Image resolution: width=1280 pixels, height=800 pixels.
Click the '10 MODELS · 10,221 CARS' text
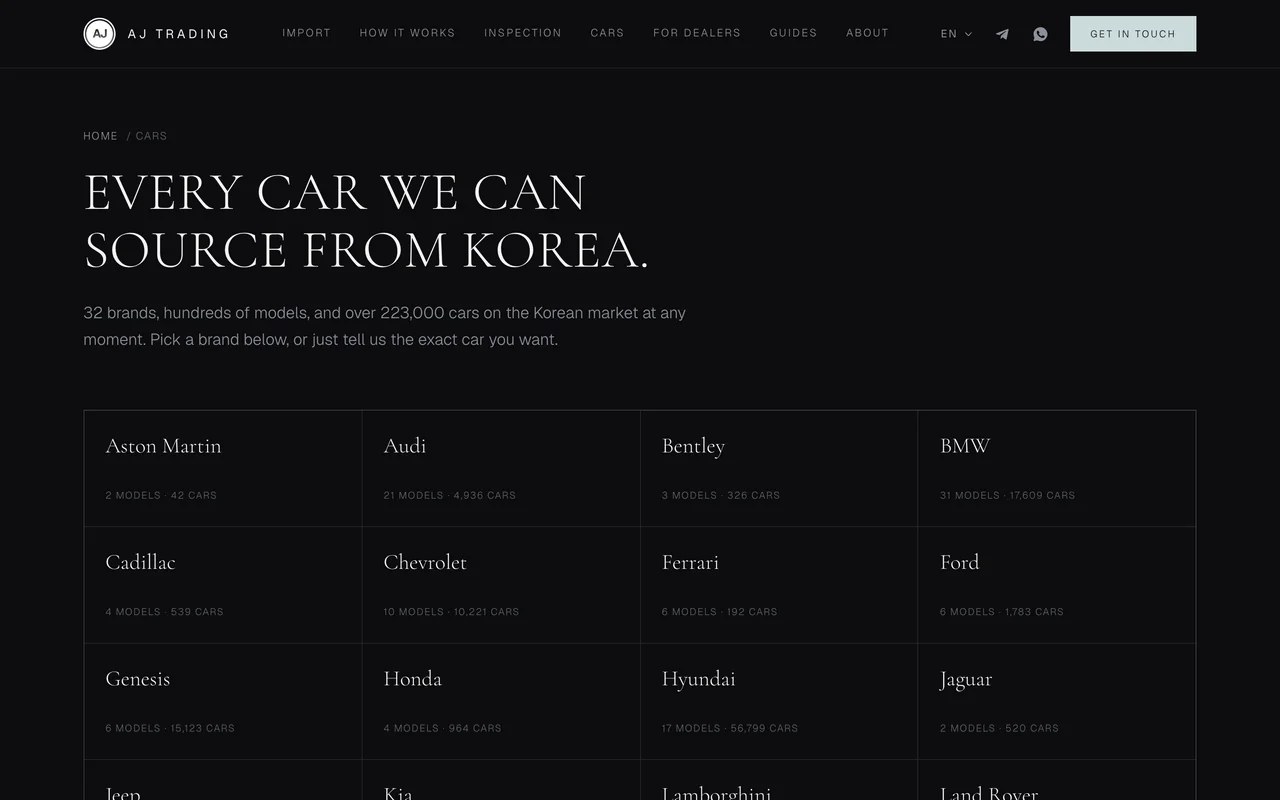coord(451,612)
